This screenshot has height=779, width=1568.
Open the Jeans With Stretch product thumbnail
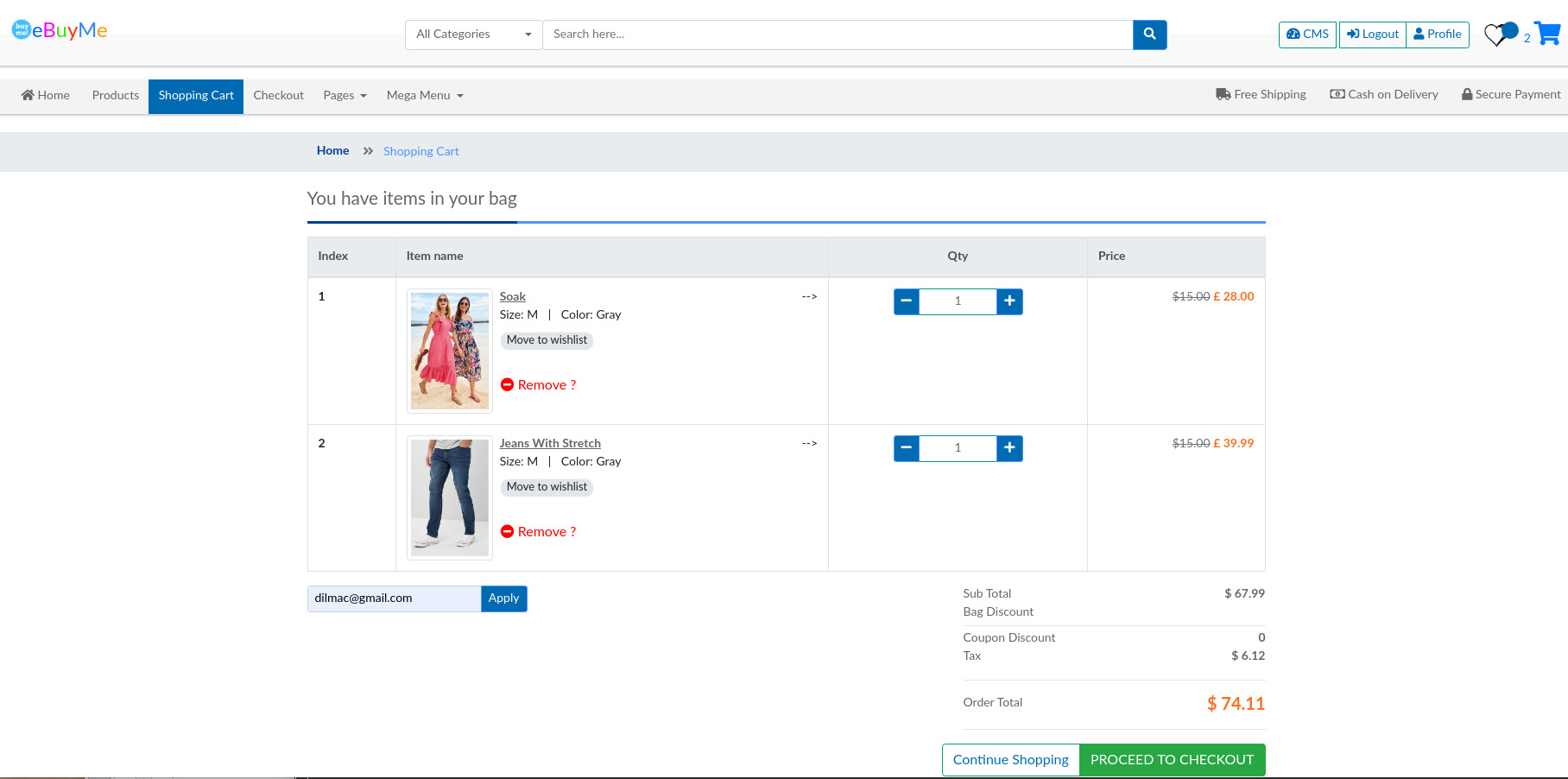[x=449, y=497]
